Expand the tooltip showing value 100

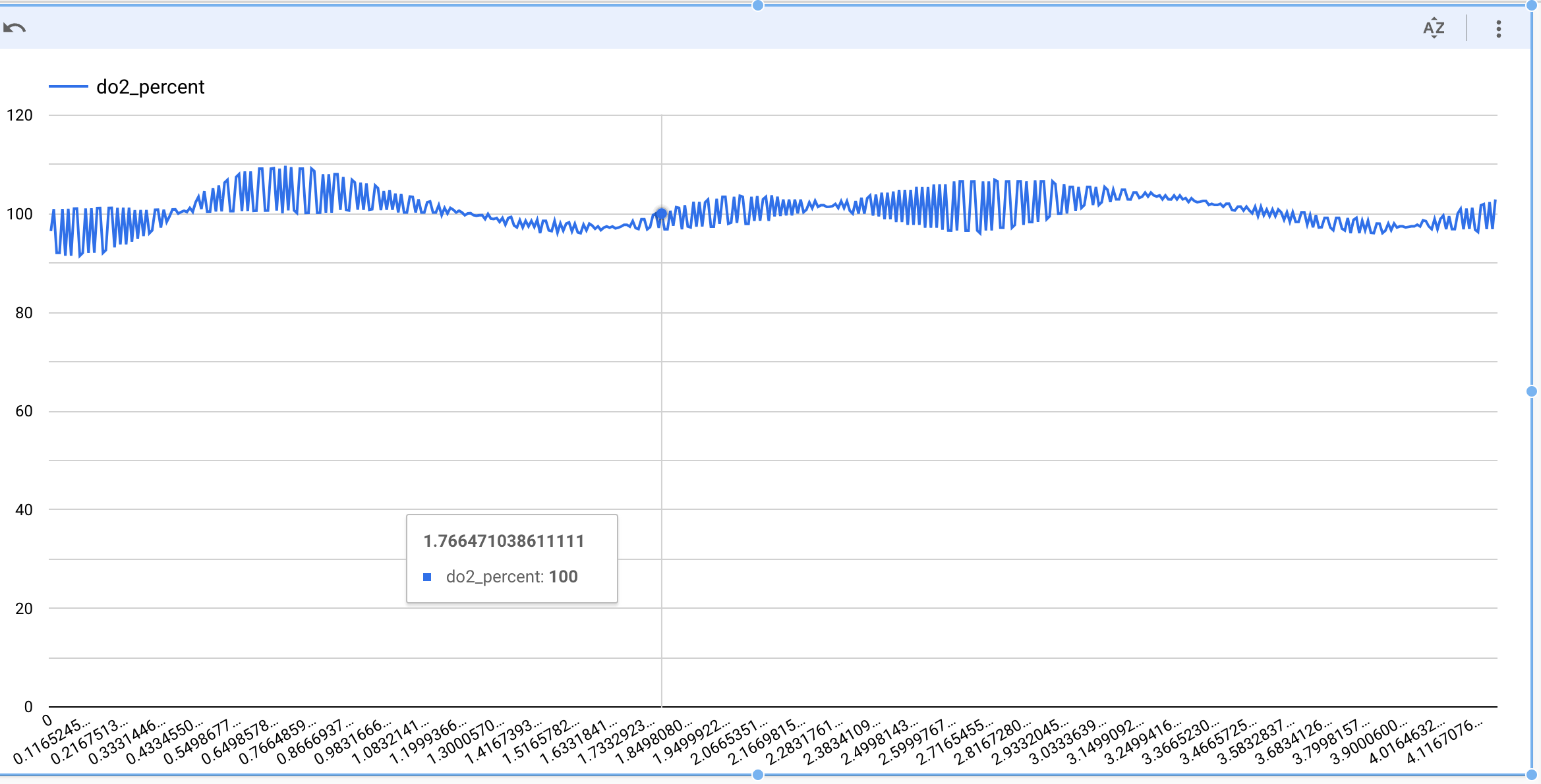(x=512, y=559)
